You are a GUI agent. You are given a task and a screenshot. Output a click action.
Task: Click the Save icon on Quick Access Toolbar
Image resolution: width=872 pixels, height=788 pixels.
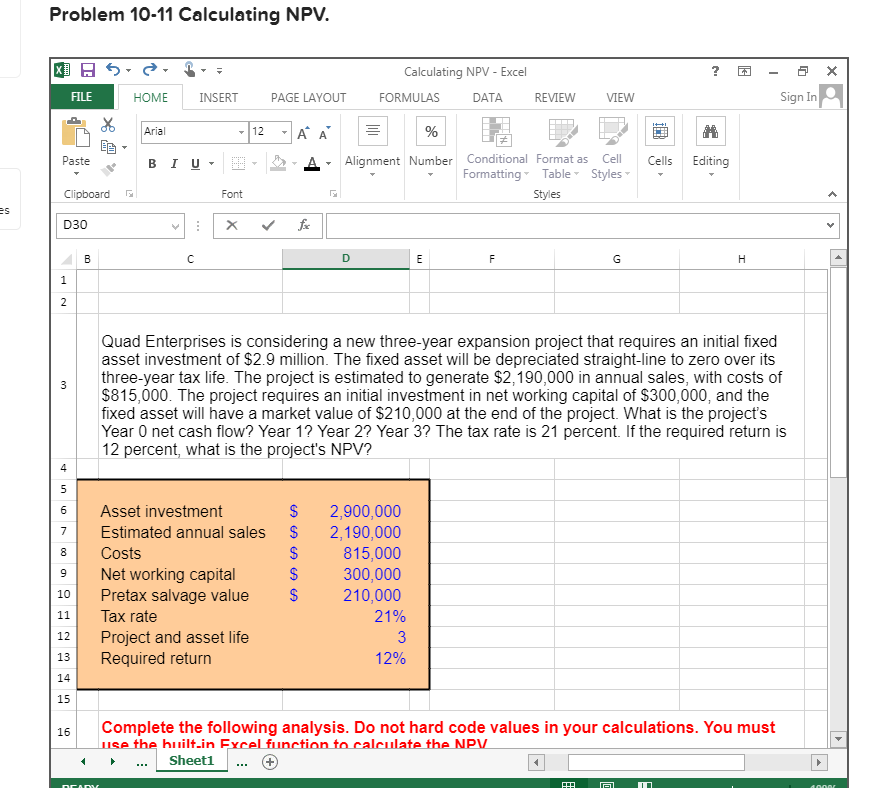[x=88, y=69]
